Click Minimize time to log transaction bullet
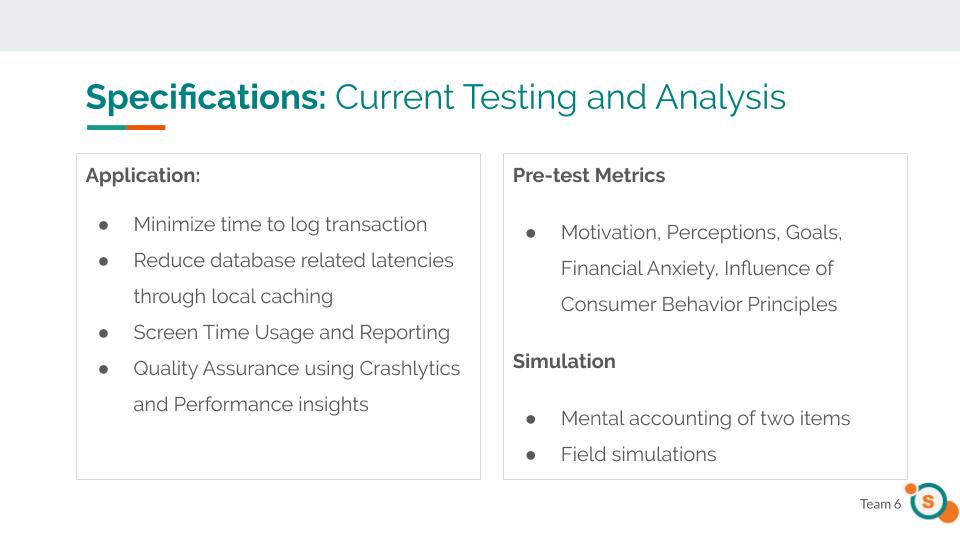 point(280,225)
